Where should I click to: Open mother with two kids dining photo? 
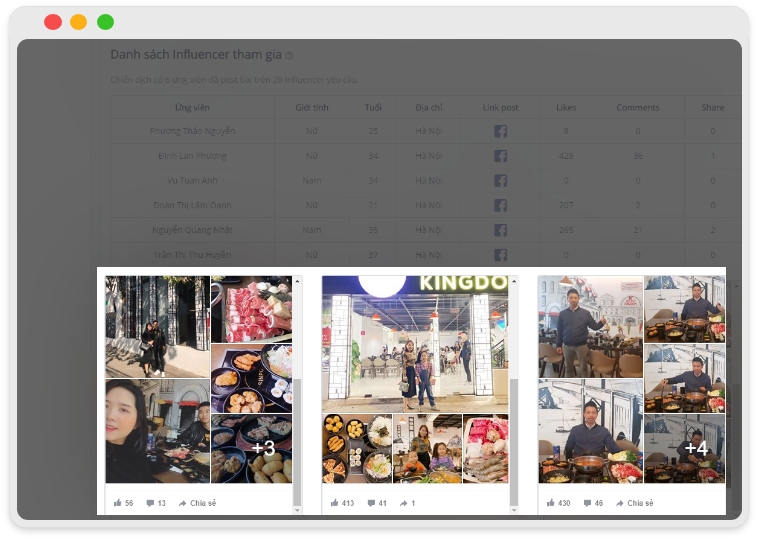coord(427,449)
